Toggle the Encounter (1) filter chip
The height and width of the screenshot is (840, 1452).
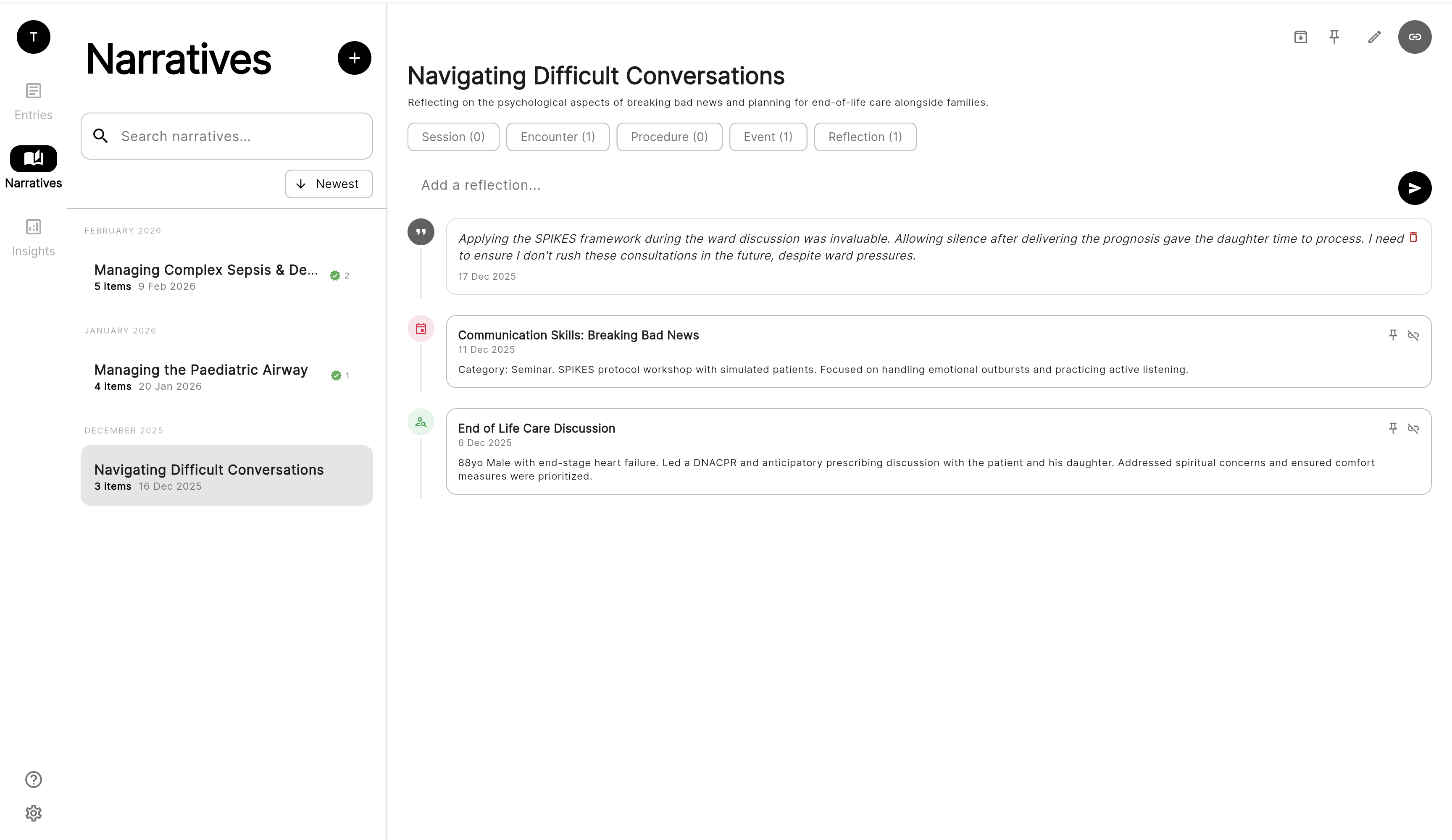(x=557, y=137)
